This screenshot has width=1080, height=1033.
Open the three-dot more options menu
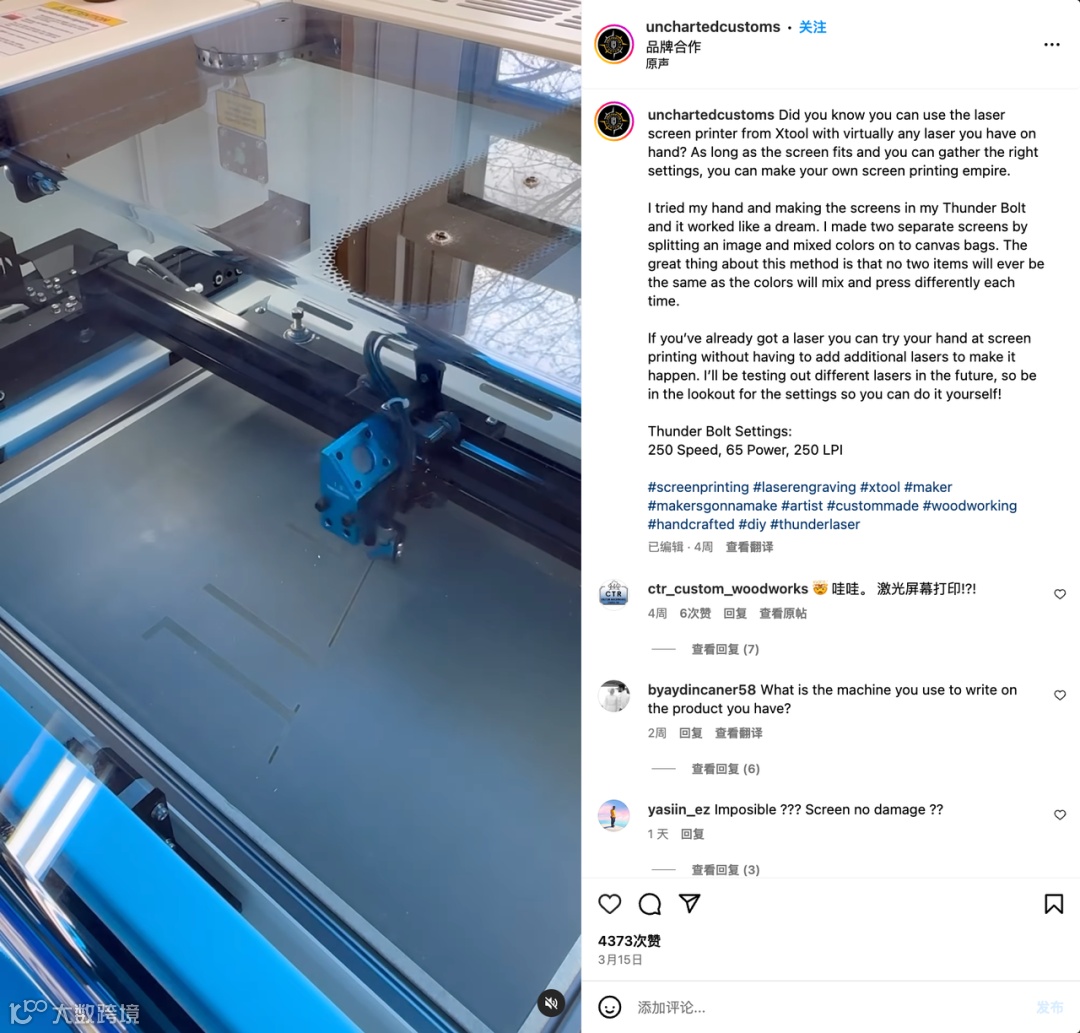pos(1052,45)
